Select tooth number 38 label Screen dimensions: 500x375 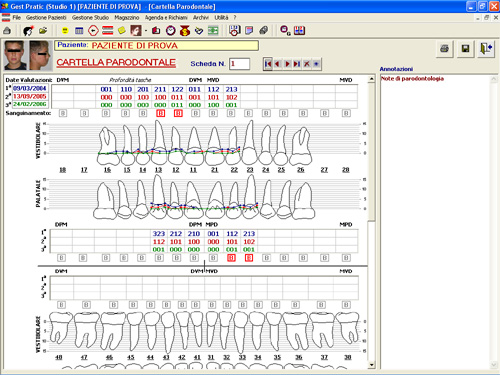(x=347, y=357)
